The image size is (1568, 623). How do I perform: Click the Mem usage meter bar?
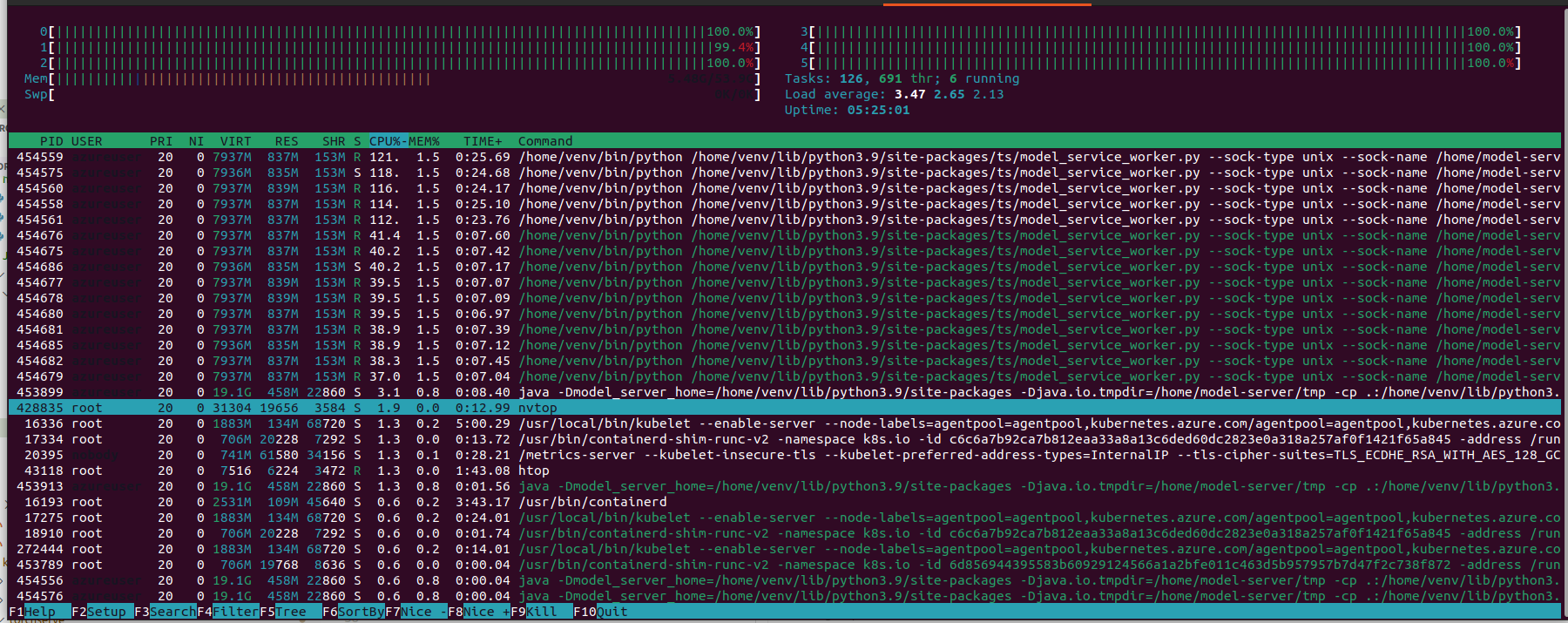(244, 79)
